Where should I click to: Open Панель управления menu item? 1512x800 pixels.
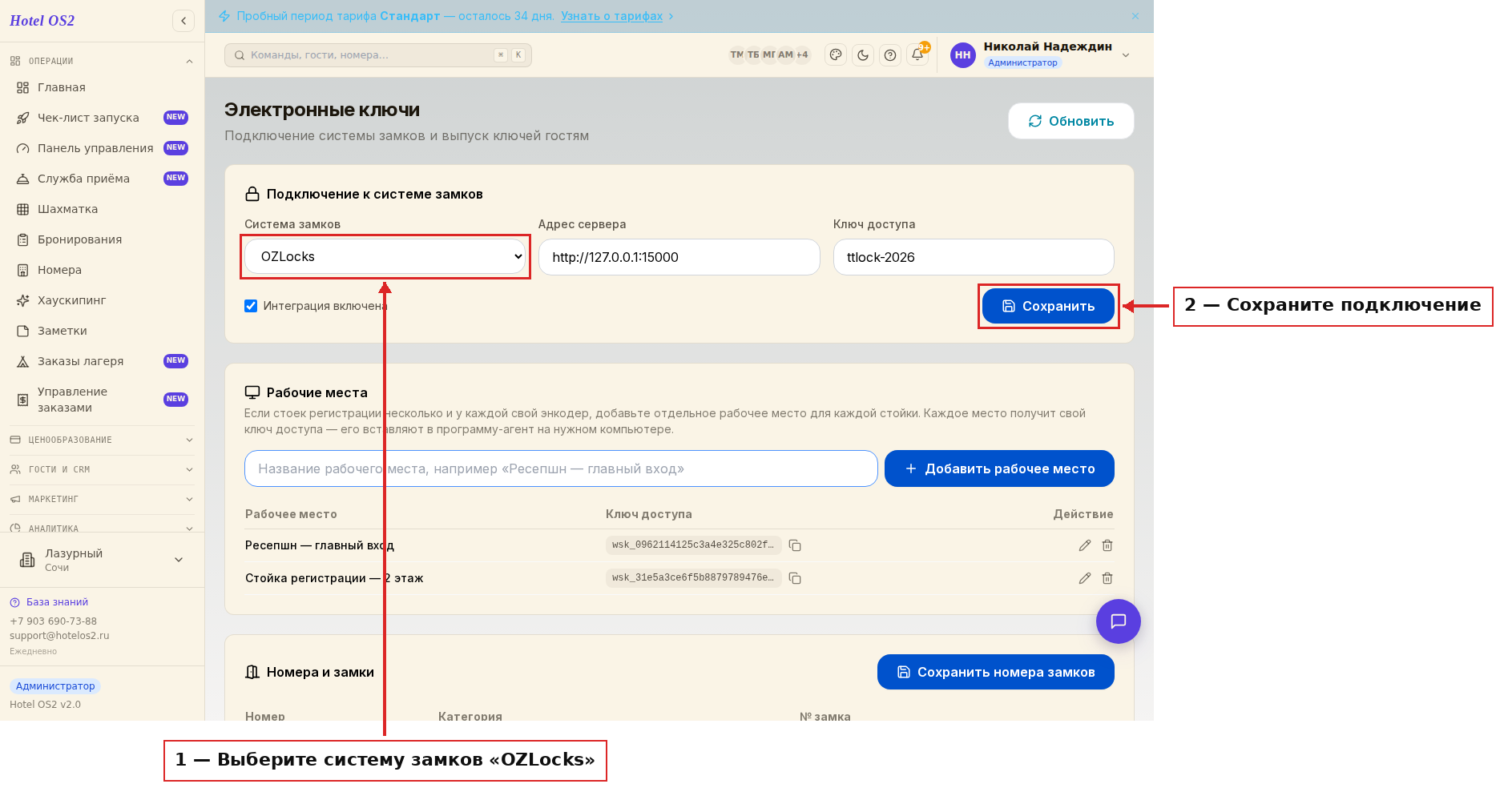pos(102,148)
